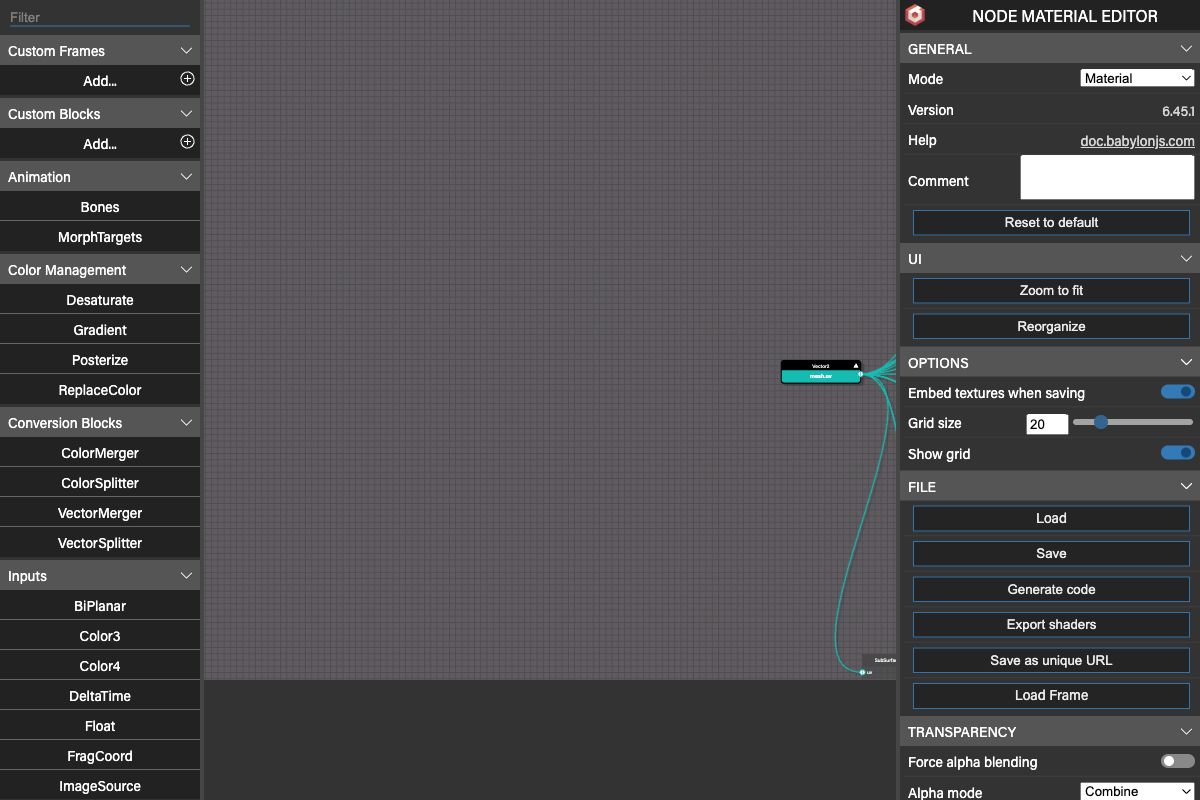Disable the Embed textures when saving toggle

(x=1176, y=392)
